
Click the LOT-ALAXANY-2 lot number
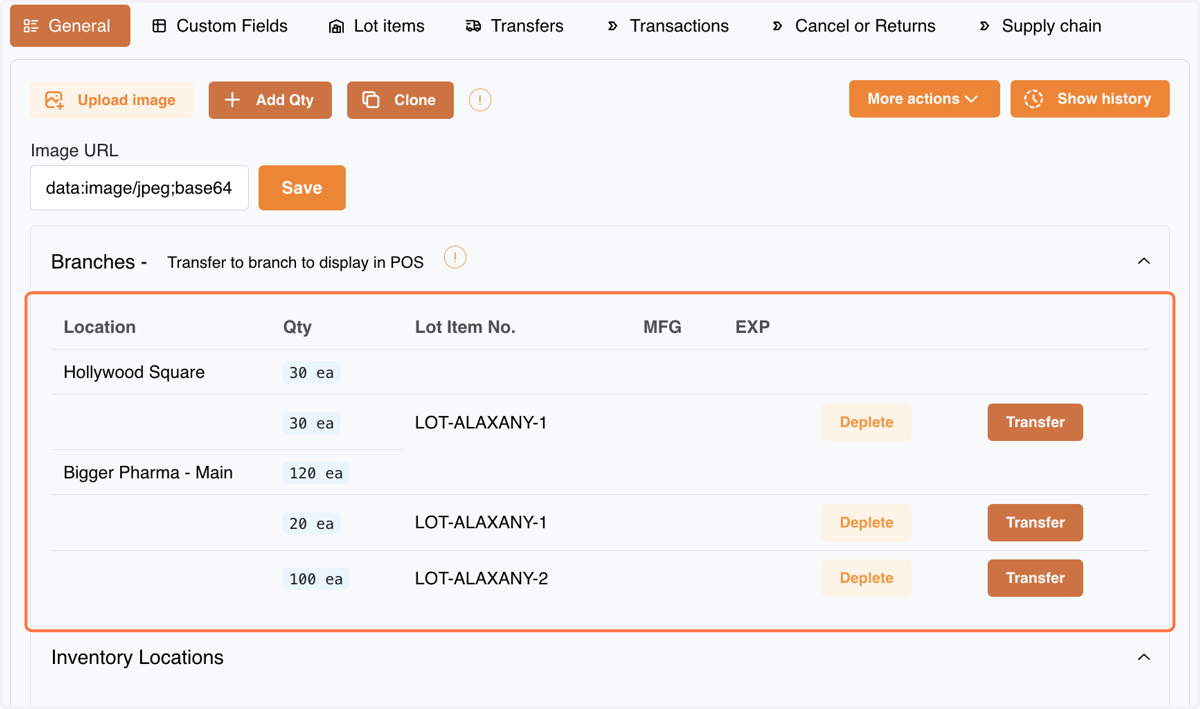point(481,578)
